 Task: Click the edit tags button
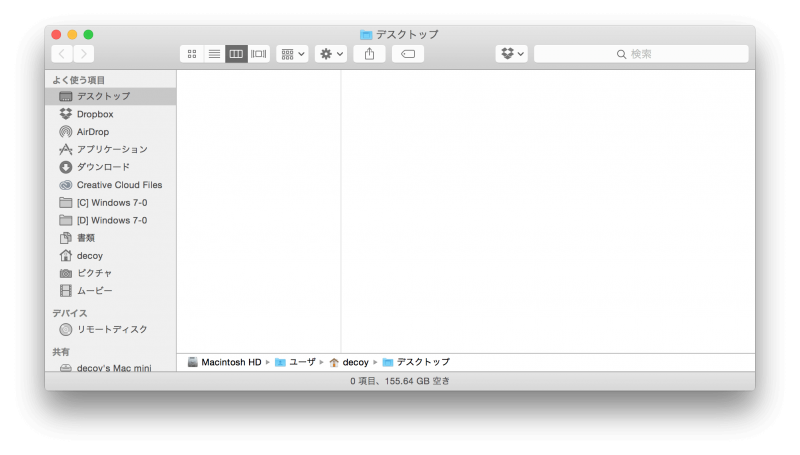tap(408, 54)
